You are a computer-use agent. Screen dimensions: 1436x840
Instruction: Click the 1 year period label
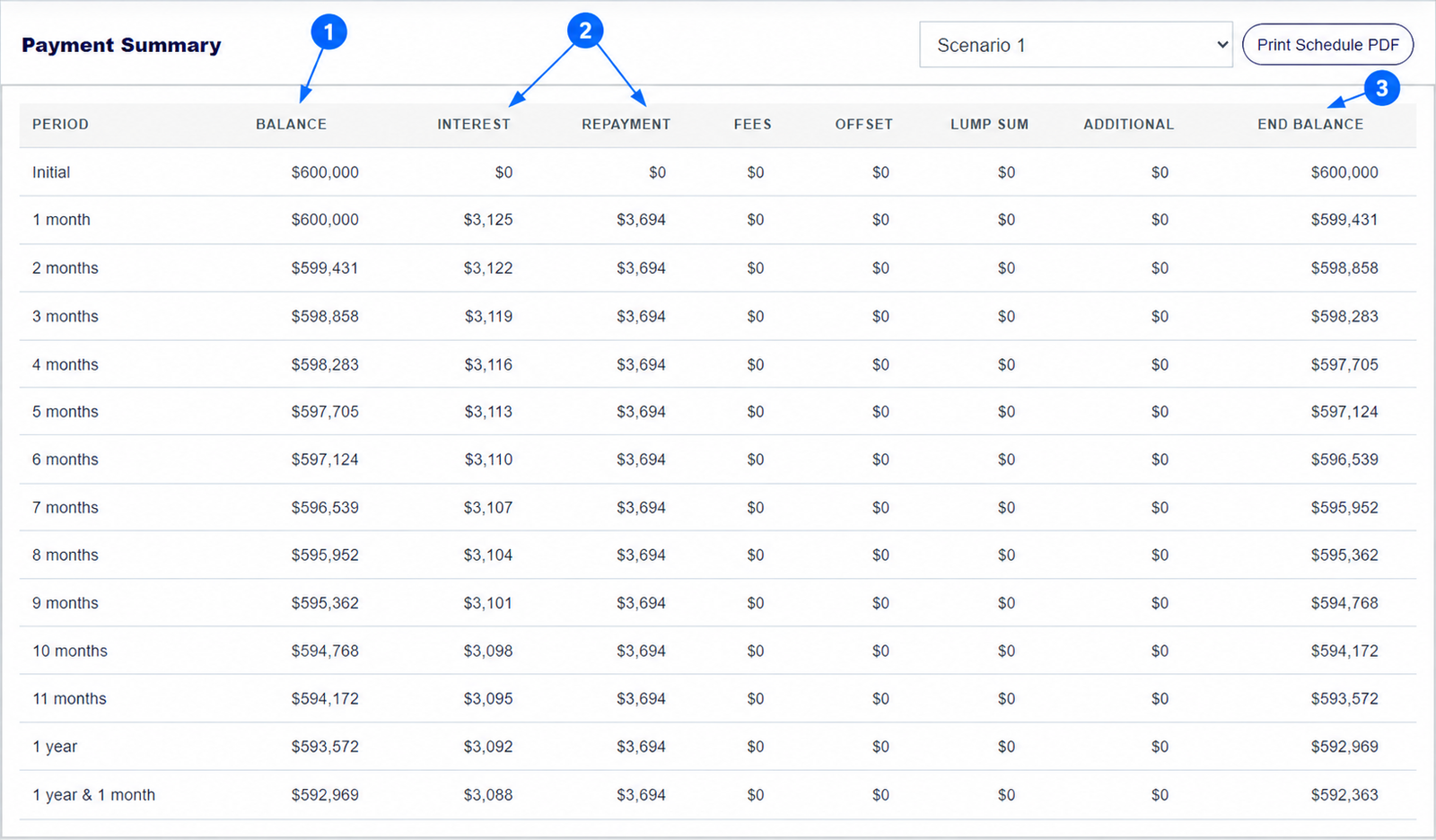[55, 747]
